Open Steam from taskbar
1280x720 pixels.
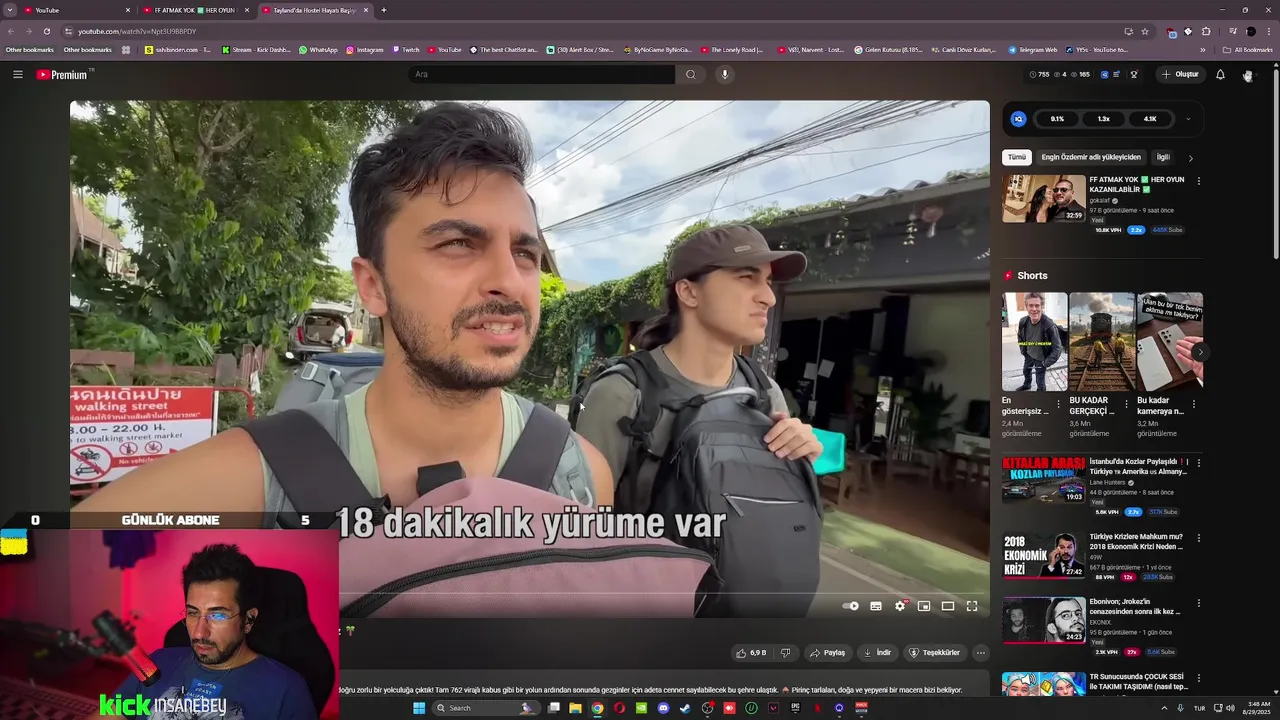point(685,708)
